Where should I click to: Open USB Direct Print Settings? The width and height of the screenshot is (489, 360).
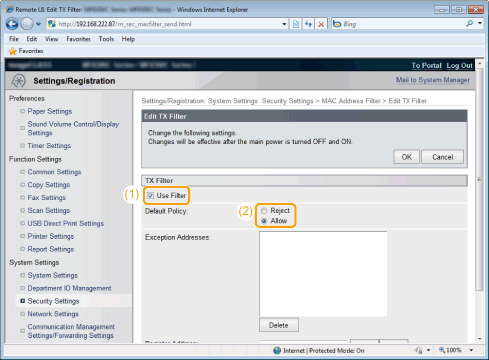pyautogui.click(x=66, y=223)
